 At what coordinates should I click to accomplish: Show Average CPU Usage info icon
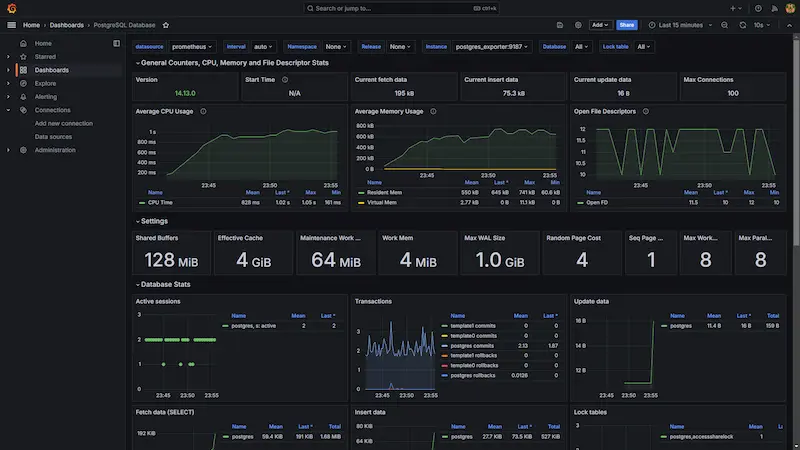pyautogui.click(x=203, y=111)
